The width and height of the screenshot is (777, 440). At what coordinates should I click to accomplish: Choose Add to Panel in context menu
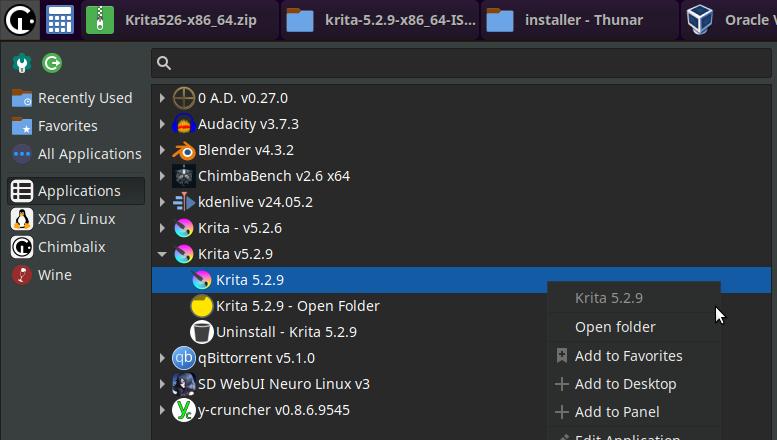click(x=634, y=412)
